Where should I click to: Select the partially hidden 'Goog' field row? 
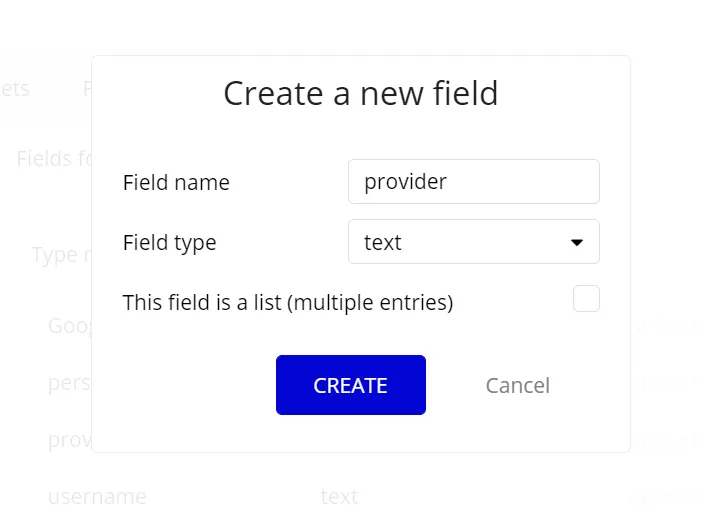(x=70, y=326)
